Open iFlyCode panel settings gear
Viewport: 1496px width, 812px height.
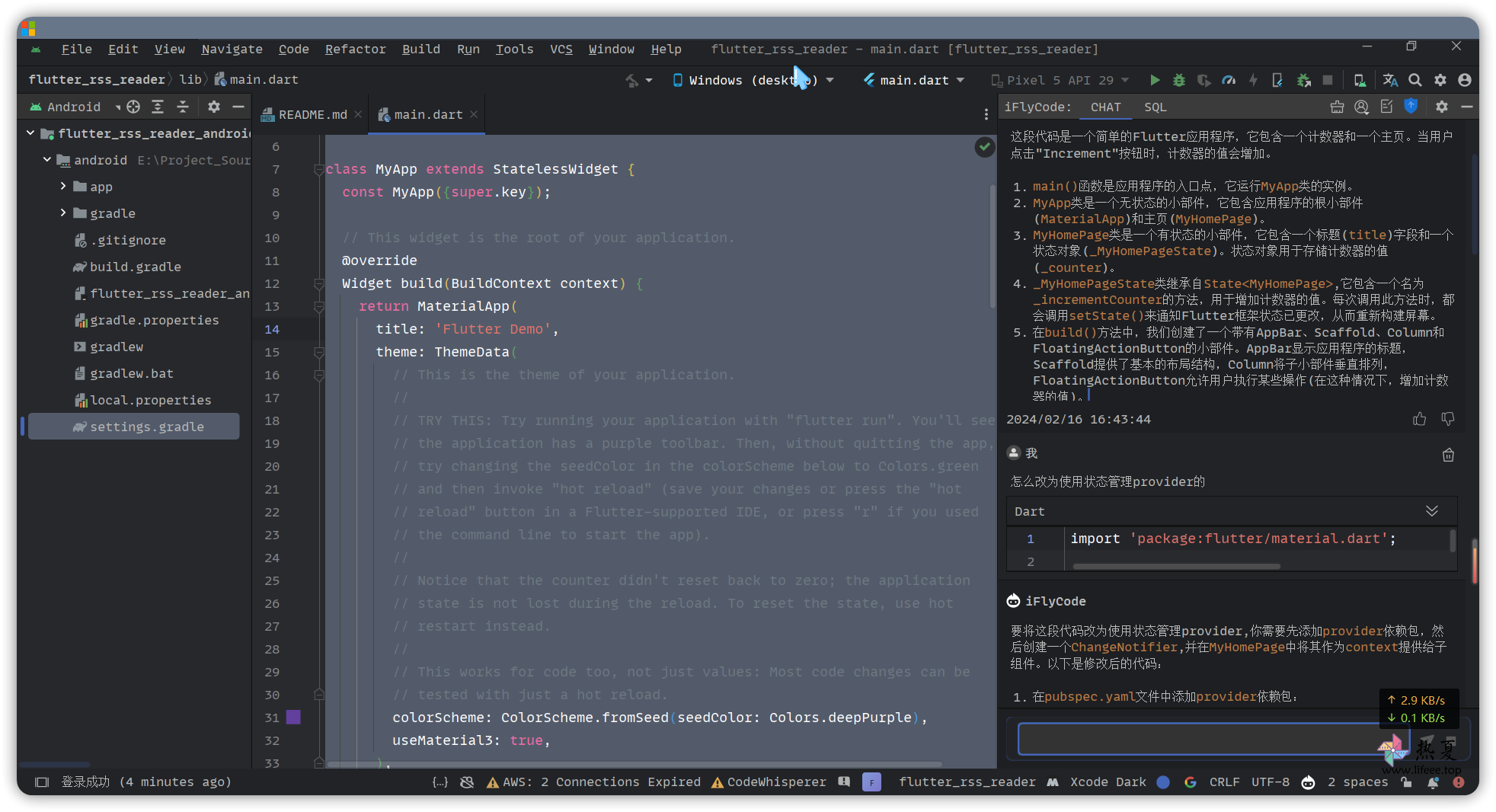[x=1441, y=107]
